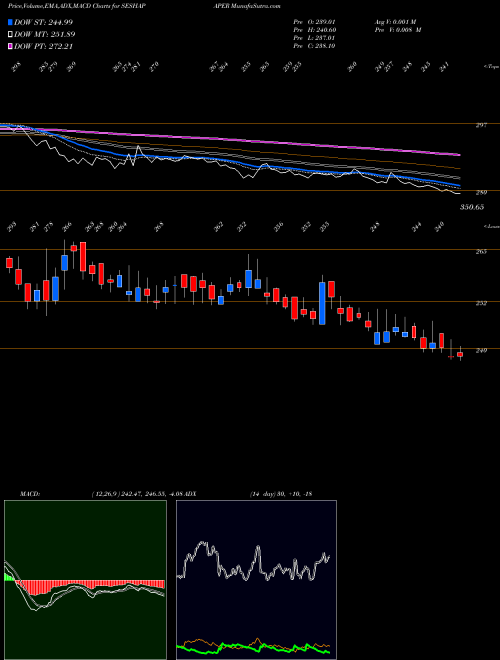Click the '350.65' value below EMA chart
This screenshot has height=660, width=500.
pyautogui.click(x=472, y=207)
